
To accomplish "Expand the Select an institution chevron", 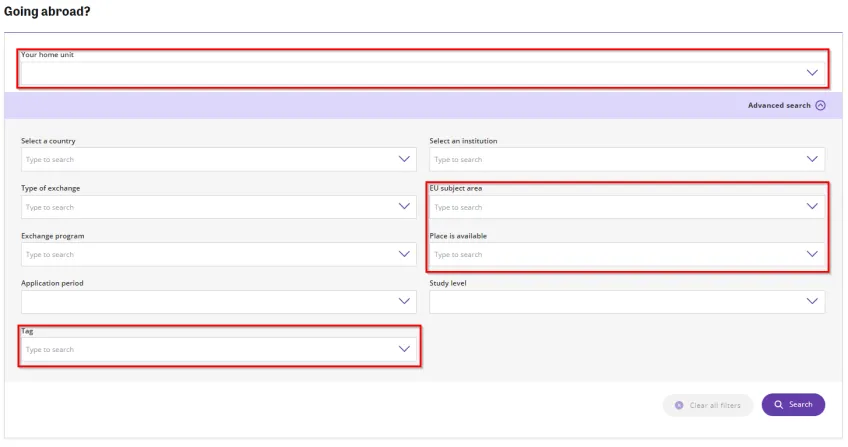I will (x=812, y=159).
